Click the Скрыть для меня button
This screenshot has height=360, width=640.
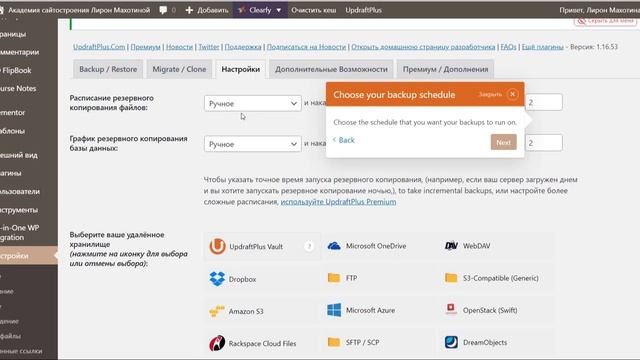[605, 21]
